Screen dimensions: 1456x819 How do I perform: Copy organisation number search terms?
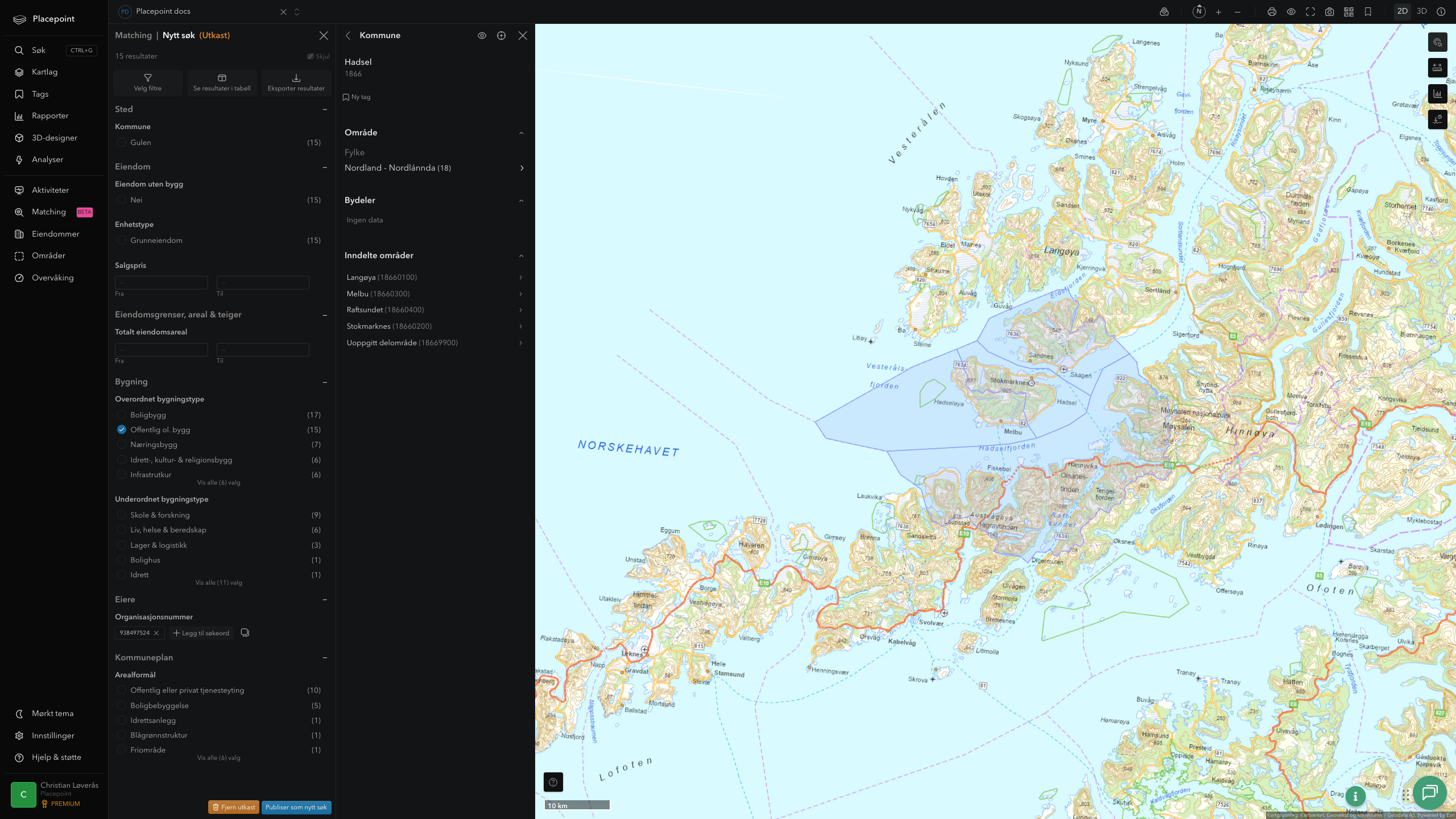pyautogui.click(x=245, y=632)
